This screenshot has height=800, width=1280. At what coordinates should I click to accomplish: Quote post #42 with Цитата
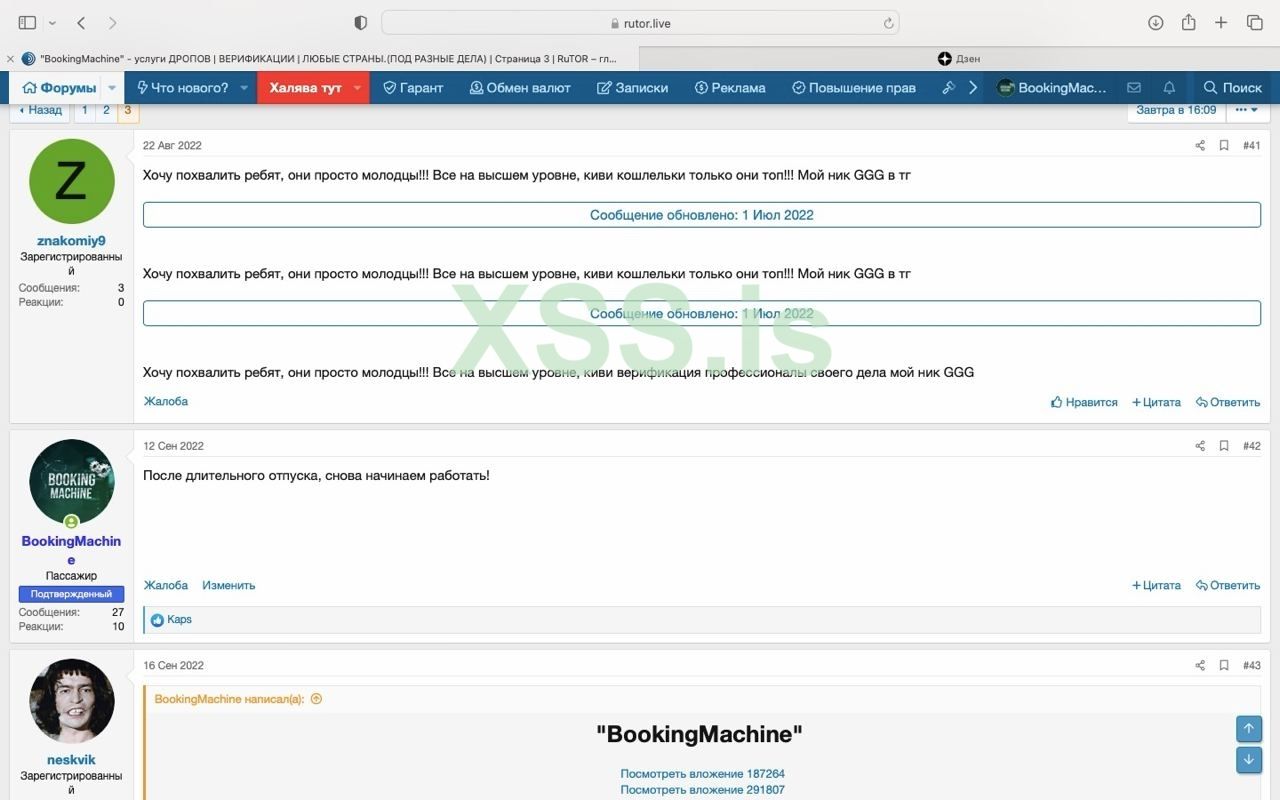(x=1156, y=585)
